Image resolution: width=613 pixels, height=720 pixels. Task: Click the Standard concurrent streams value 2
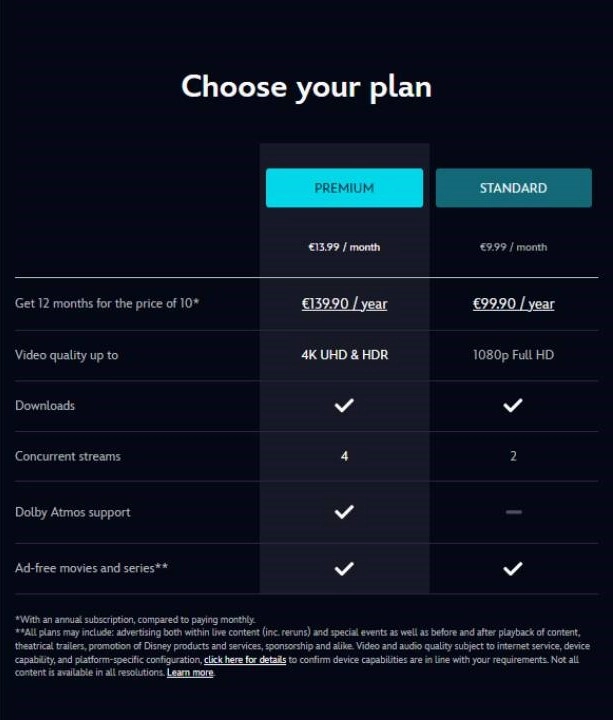click(513, 456)
